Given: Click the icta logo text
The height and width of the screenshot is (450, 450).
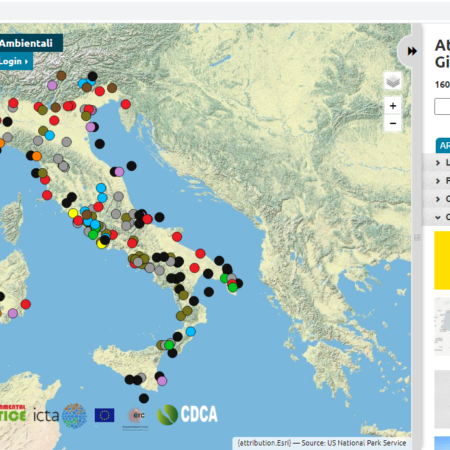Looking at the screenshot, I should click(46, 416).
